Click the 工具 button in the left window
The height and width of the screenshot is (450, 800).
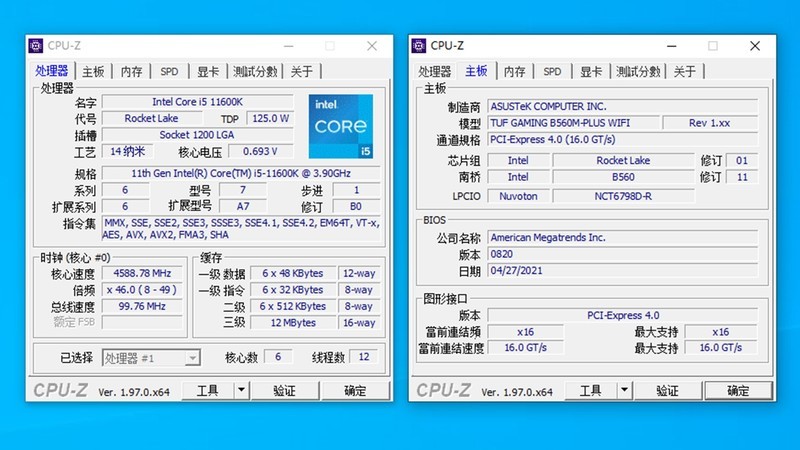point(208,391)
